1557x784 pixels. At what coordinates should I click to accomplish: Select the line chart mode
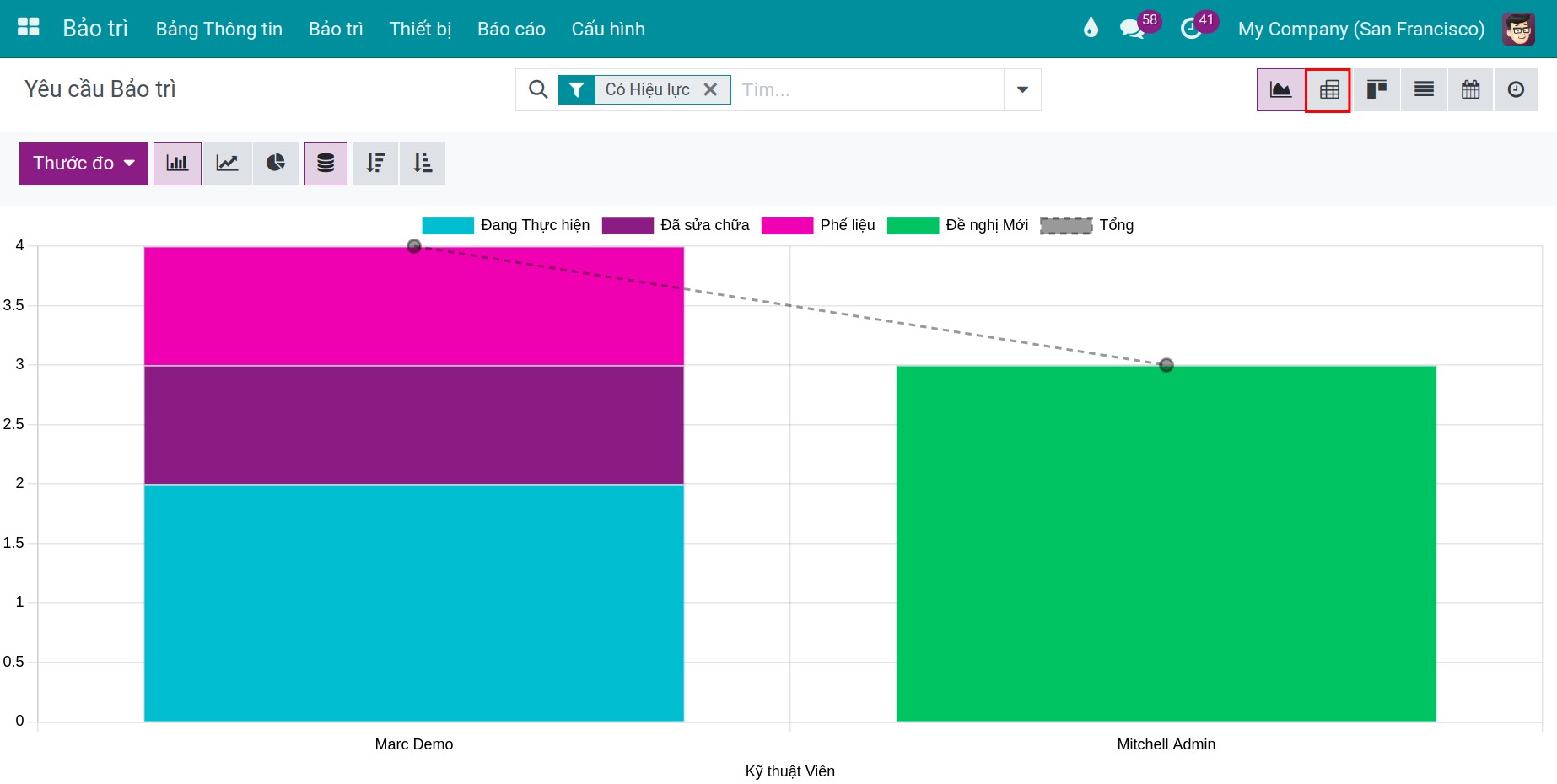click(x=227, y=164)
